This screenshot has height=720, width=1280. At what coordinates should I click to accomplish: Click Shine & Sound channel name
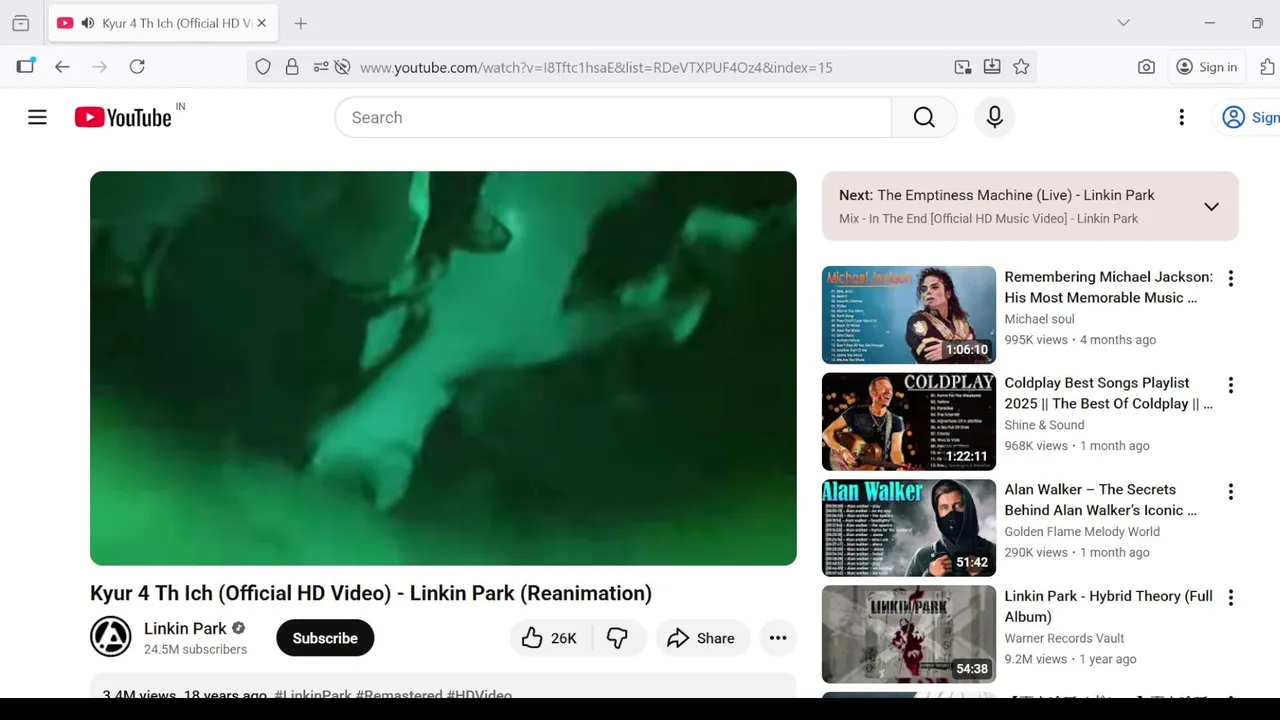tap(1044, 425)
